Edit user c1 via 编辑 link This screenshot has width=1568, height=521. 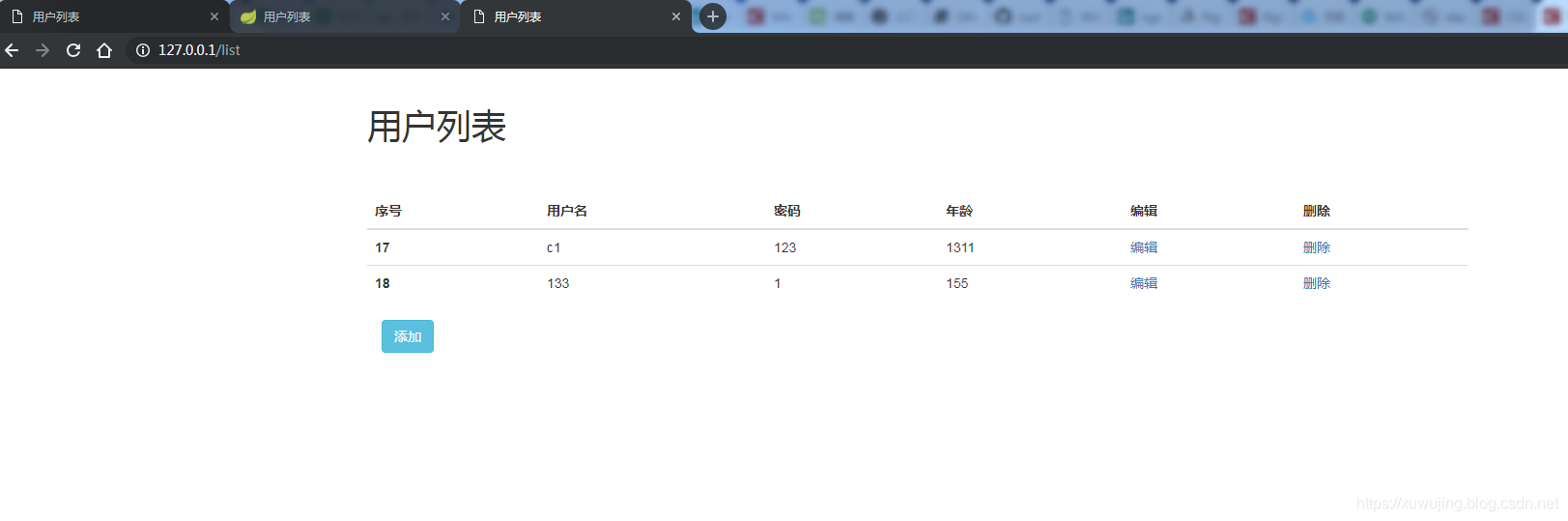pos(1144,247)
